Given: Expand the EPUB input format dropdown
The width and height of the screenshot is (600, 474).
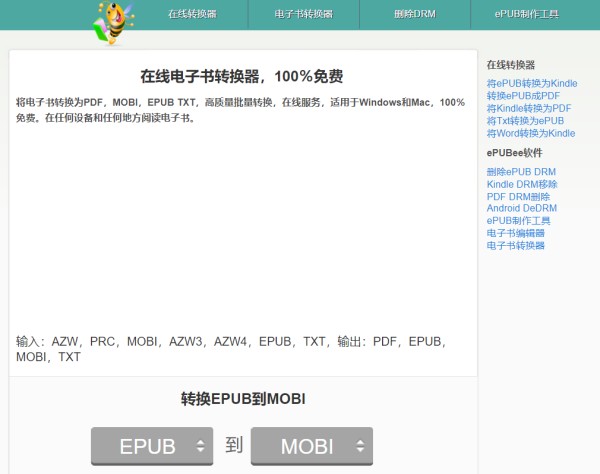Looking at the screenshot, I should coord(152,446).
